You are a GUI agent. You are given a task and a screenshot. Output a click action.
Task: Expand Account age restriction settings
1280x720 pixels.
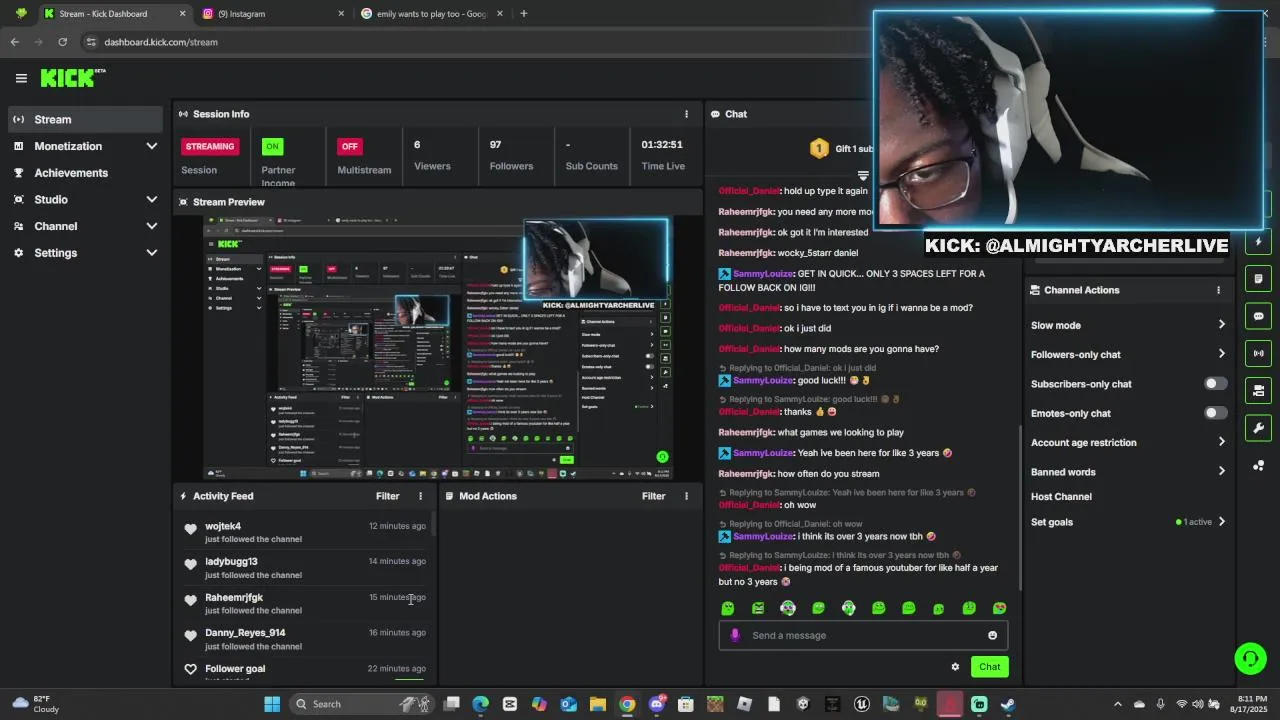[1128, 442]
